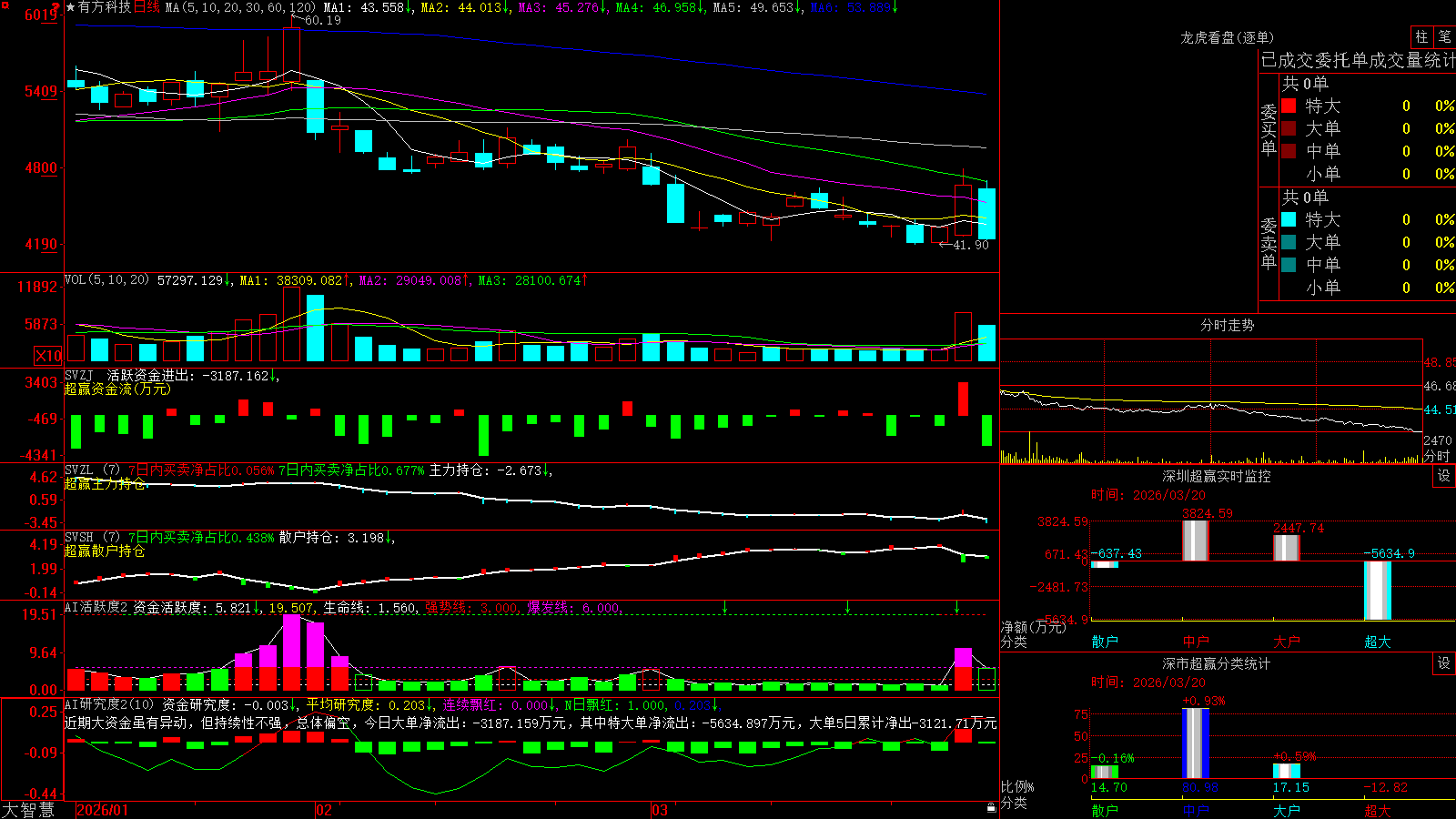Click the 2026/01 date marker
Viewport: 1456px width, 819px height.
point(103,810)
